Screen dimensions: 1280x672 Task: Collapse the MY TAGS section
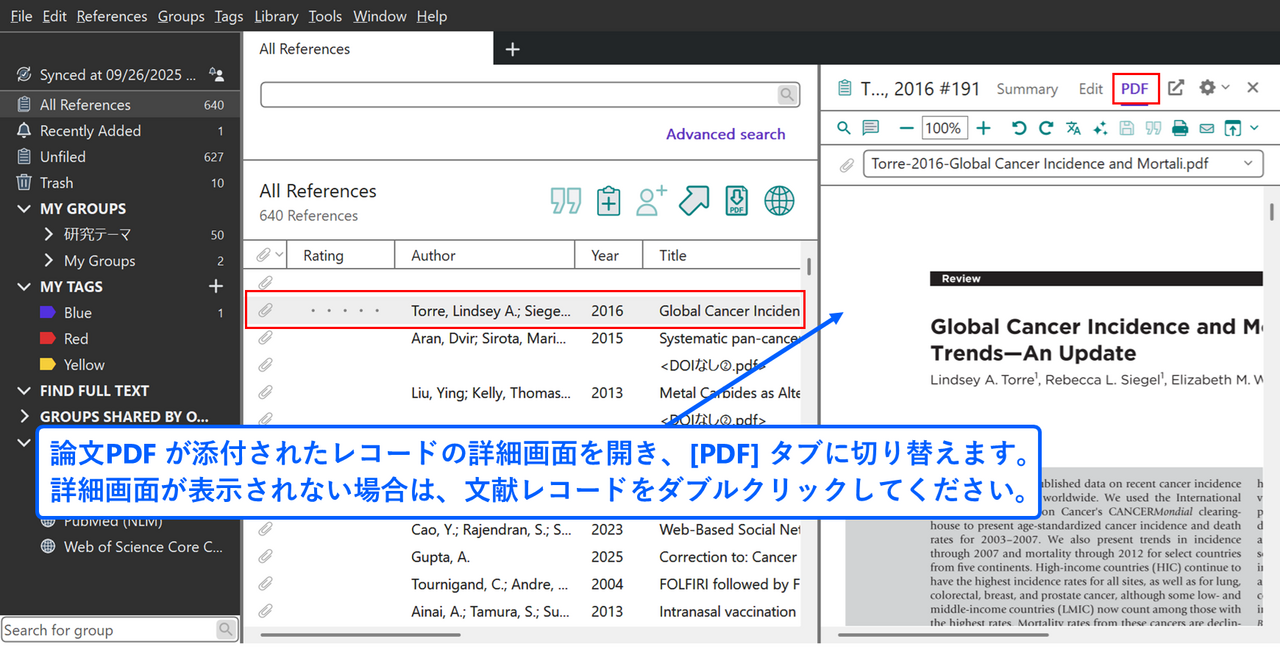25,287
